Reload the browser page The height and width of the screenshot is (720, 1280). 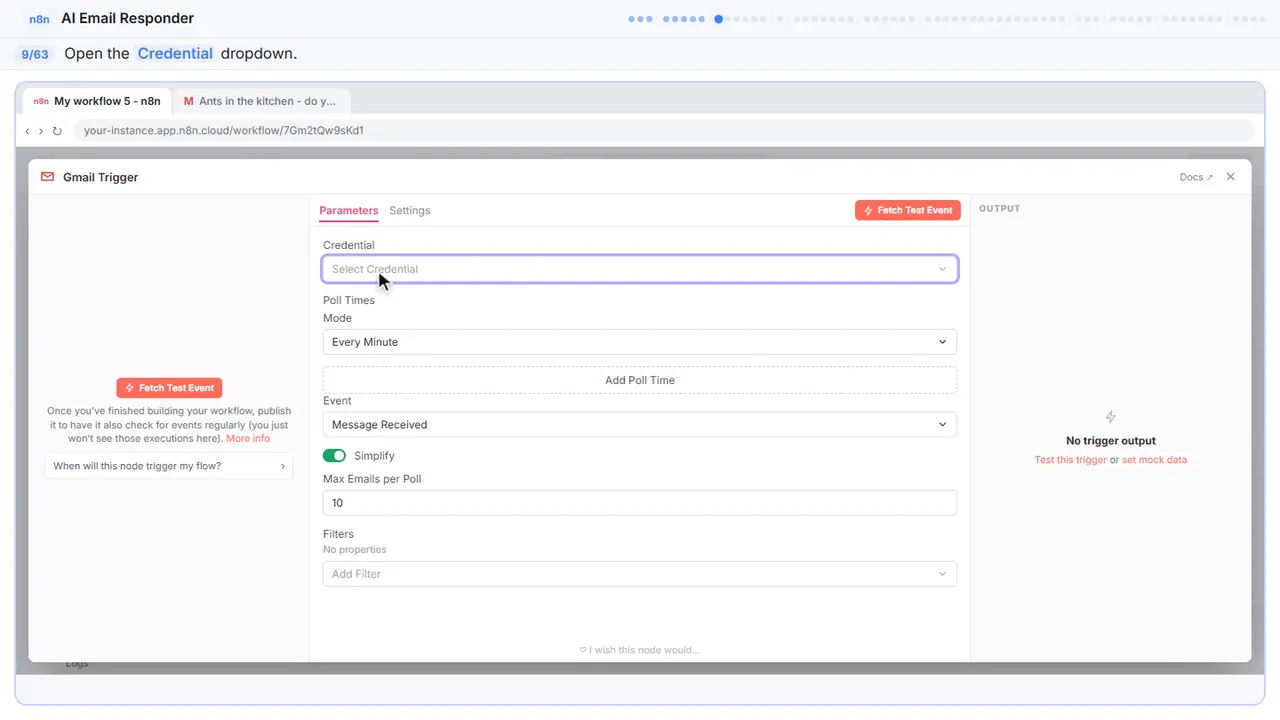[57, 131]
